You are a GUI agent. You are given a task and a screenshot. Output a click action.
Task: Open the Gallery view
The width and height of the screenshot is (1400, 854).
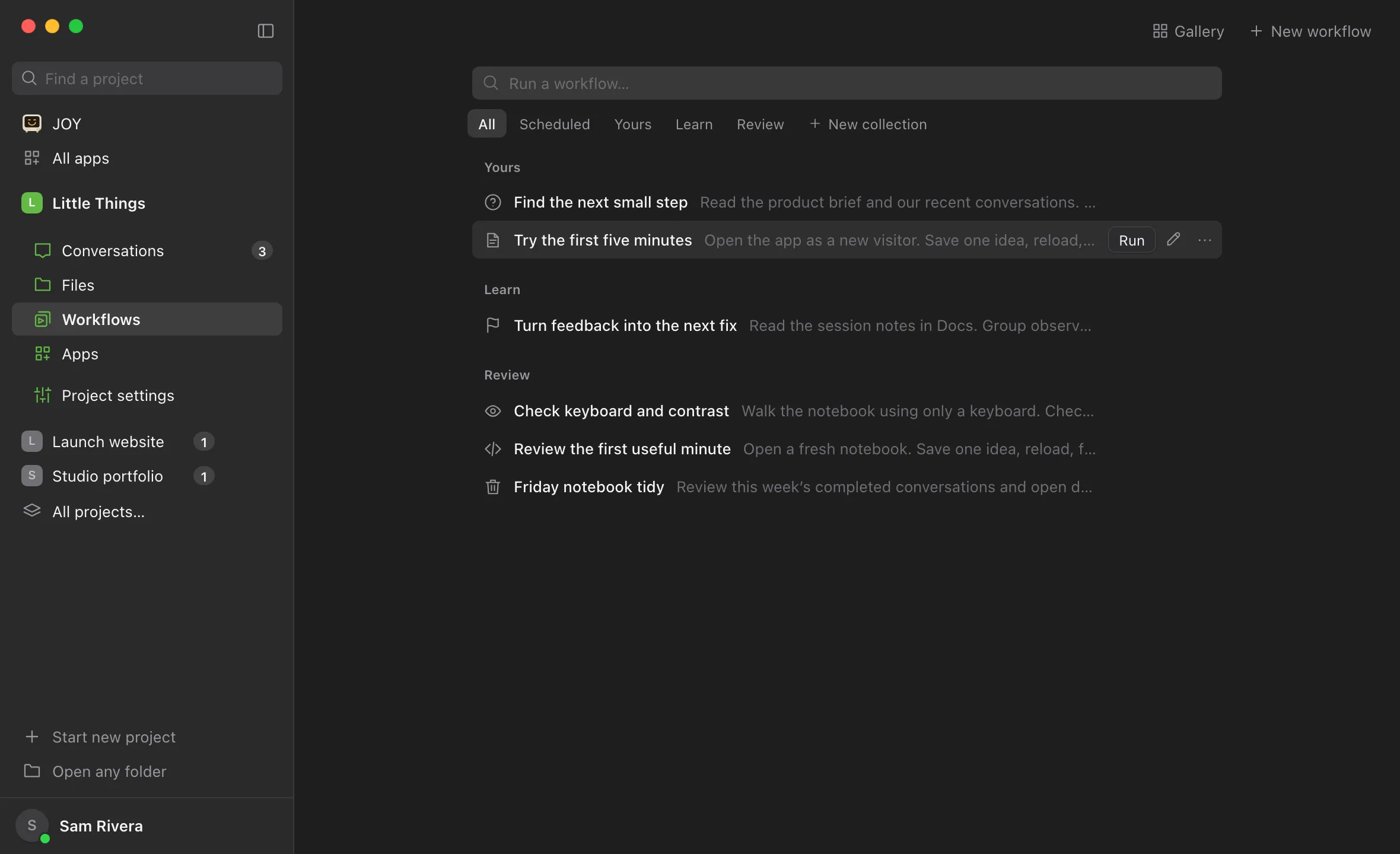[1188, 31]
